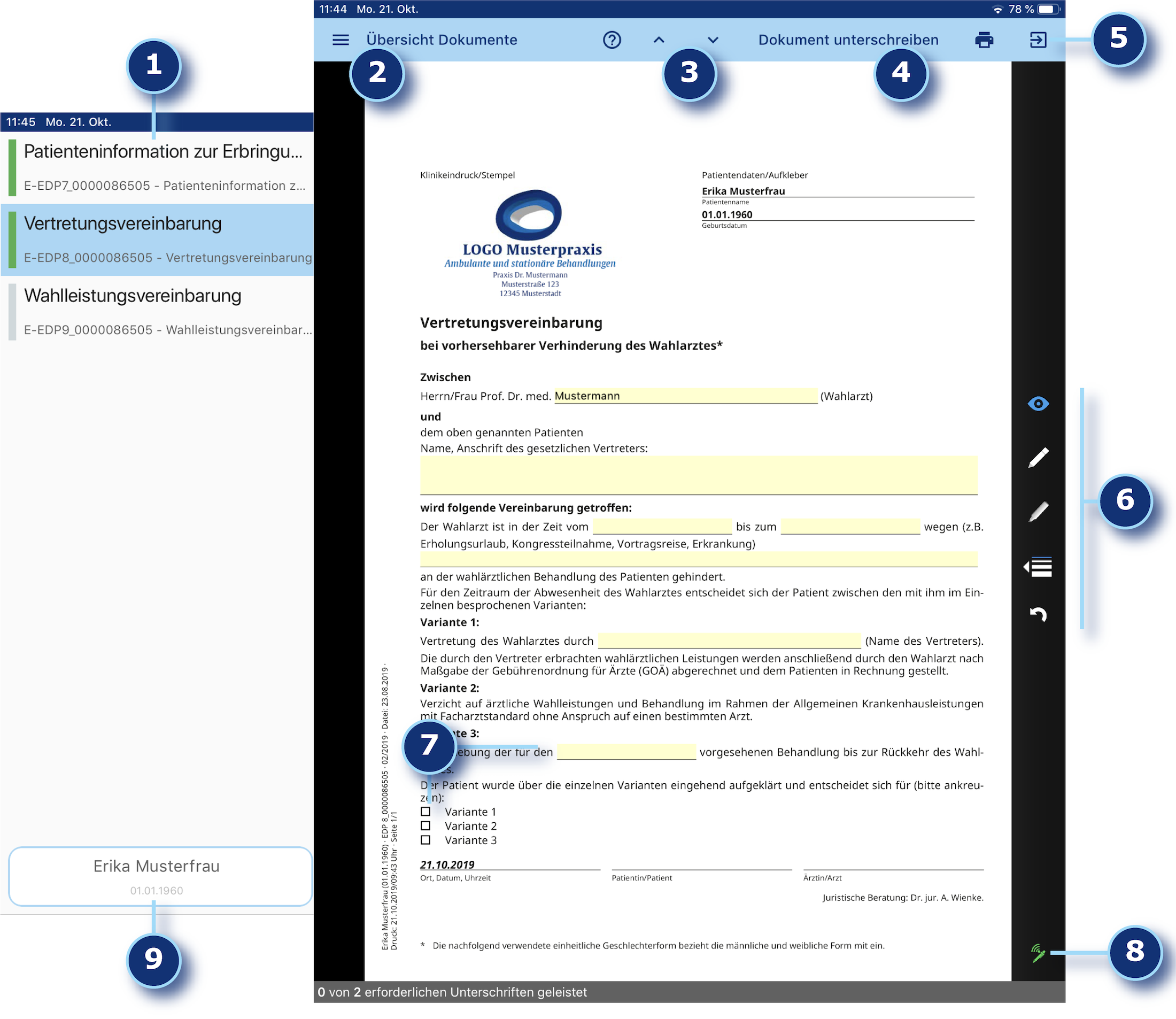
Task: Click the 01.01.1960 Geburtsdatum value in document
Action: [727, 214]
